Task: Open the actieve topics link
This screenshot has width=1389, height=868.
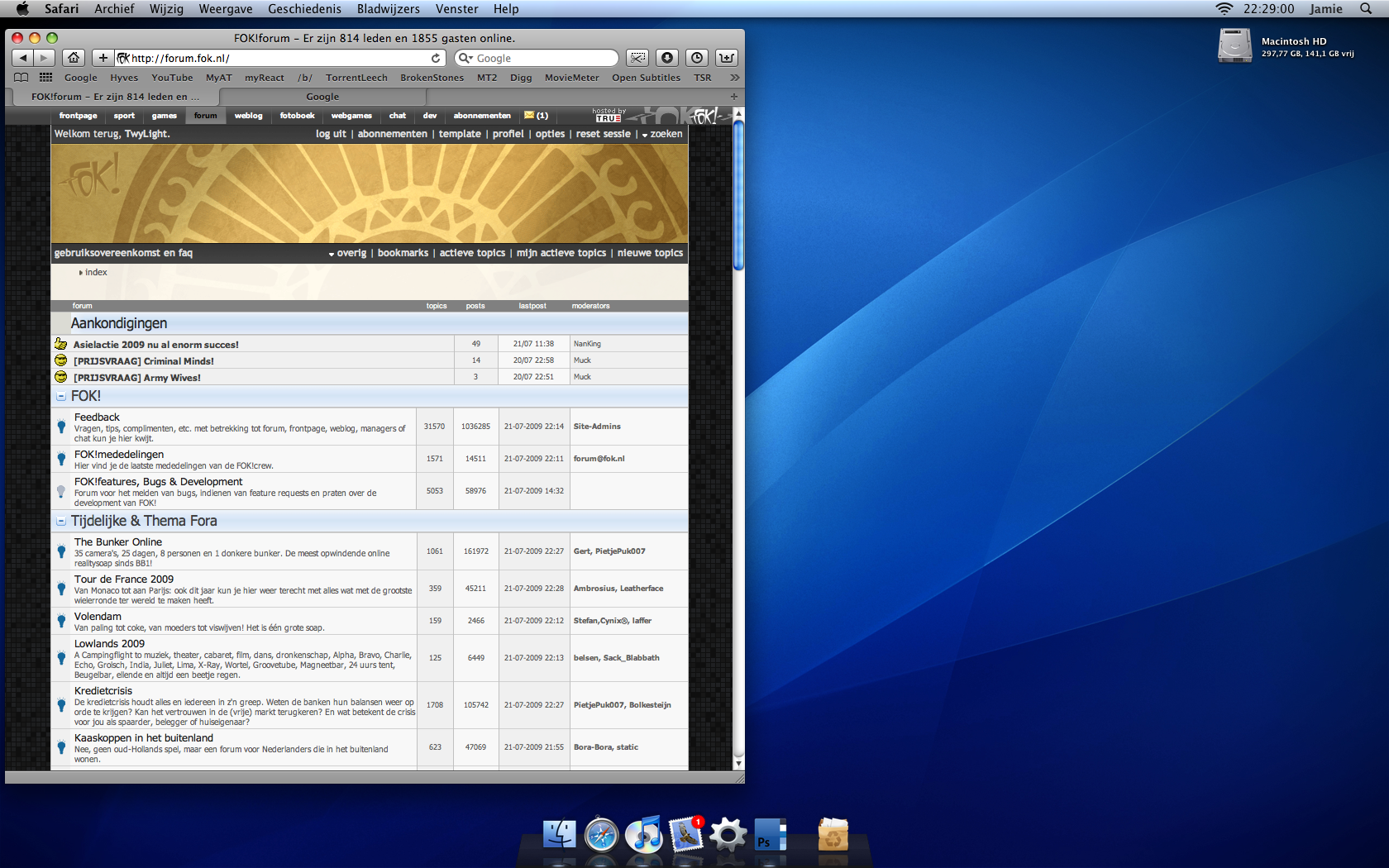Action: [x=472, y=253]
